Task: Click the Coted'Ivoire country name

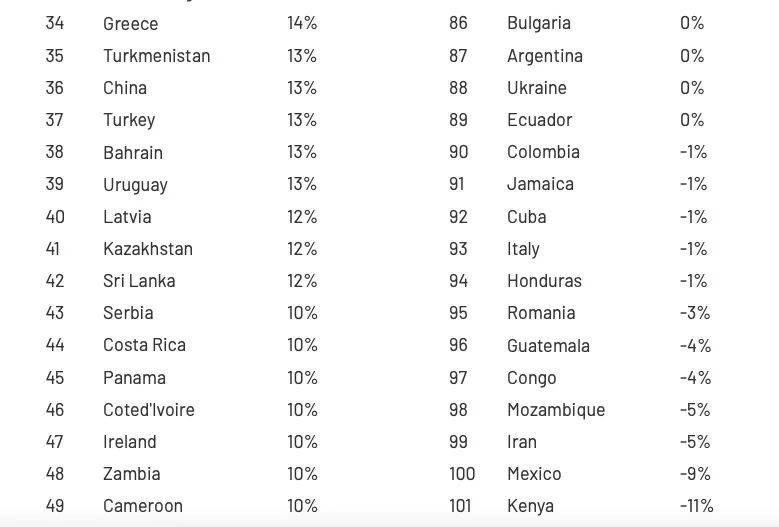Action: [x=149, y=410]
